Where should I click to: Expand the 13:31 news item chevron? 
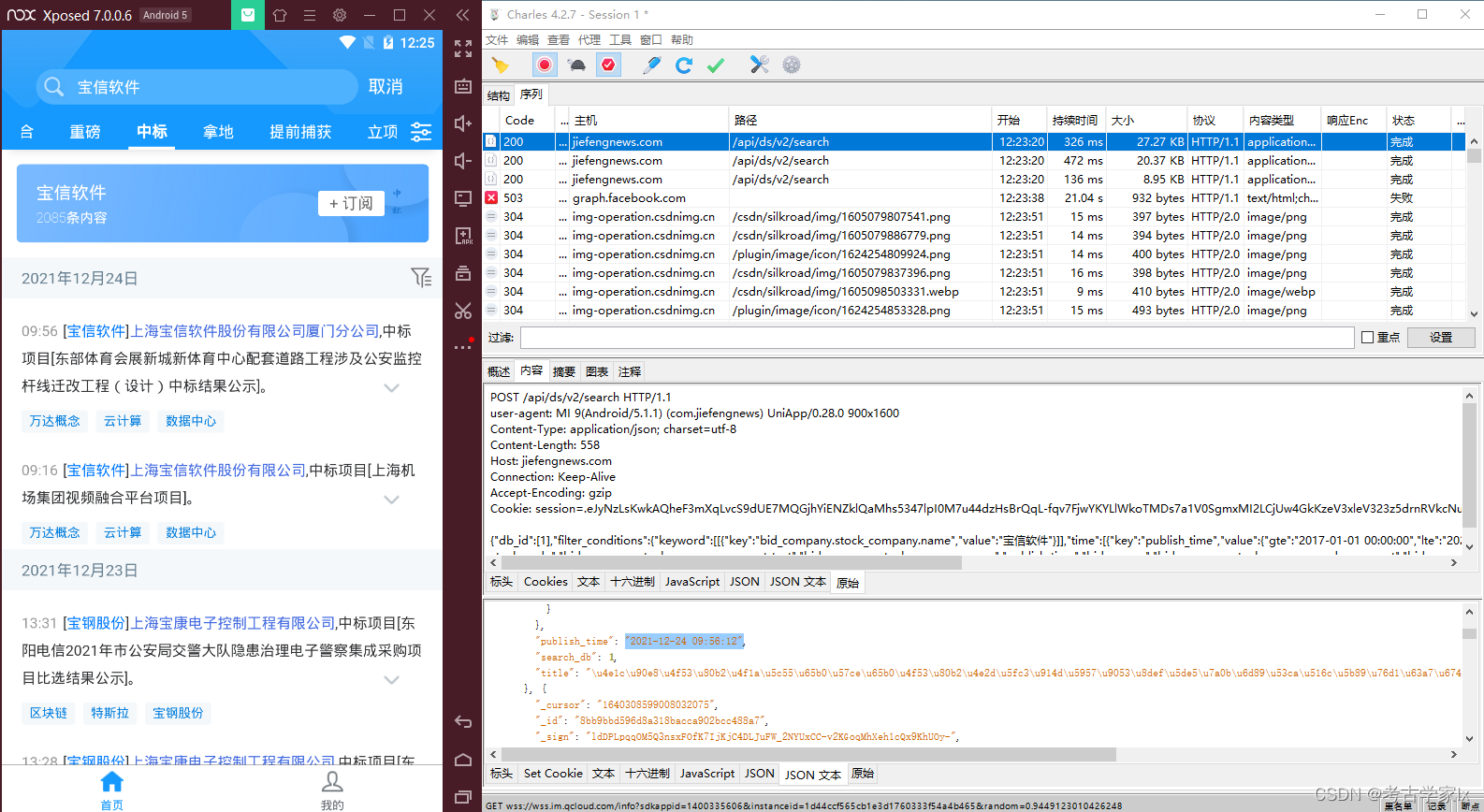pos(392,679)
